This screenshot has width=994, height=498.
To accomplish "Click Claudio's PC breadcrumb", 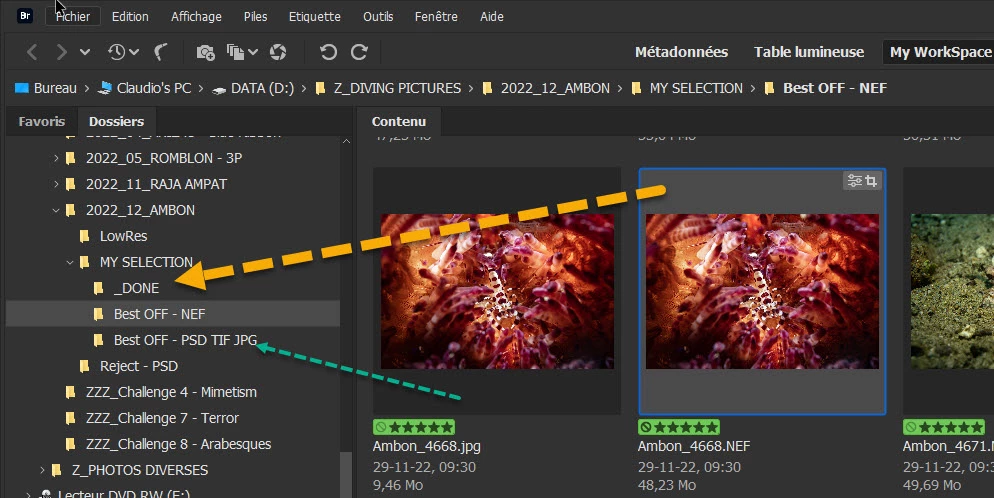I will [x=154, y=88].
